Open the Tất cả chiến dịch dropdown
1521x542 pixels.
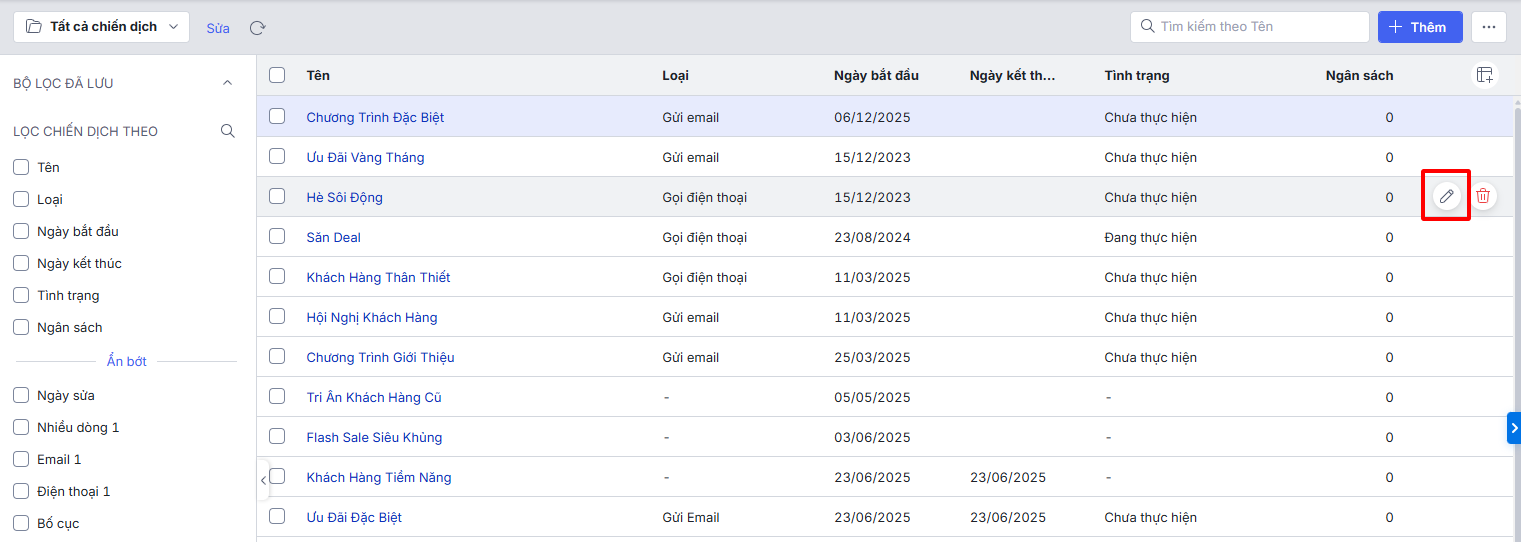(102, 27)
